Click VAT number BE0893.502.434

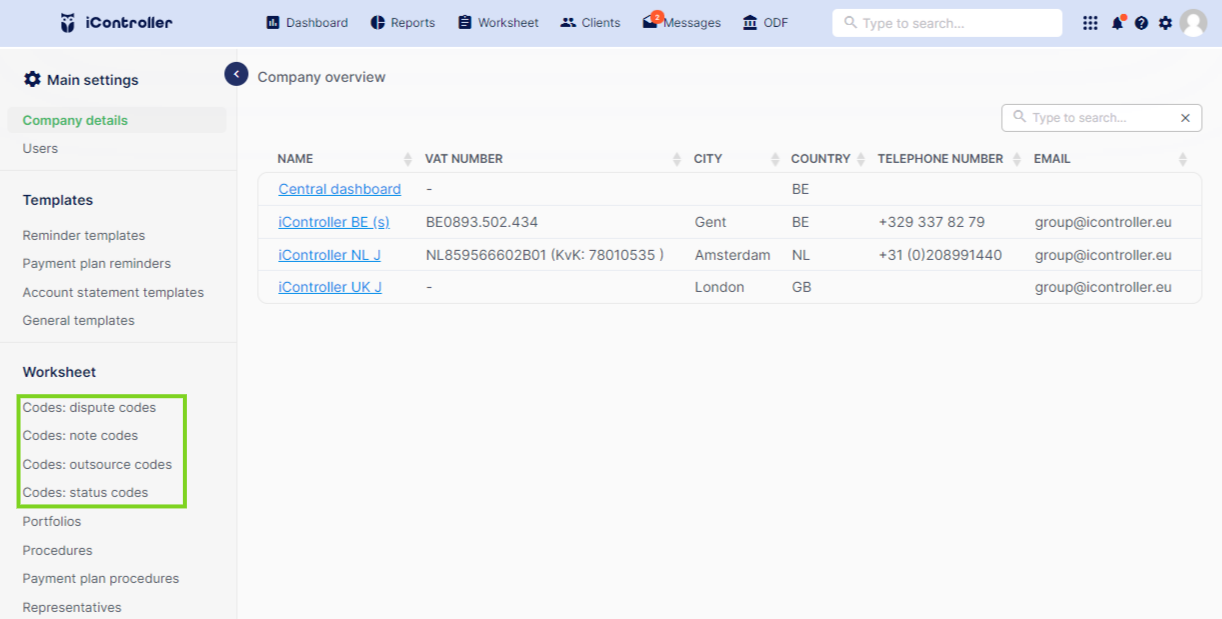482,222
